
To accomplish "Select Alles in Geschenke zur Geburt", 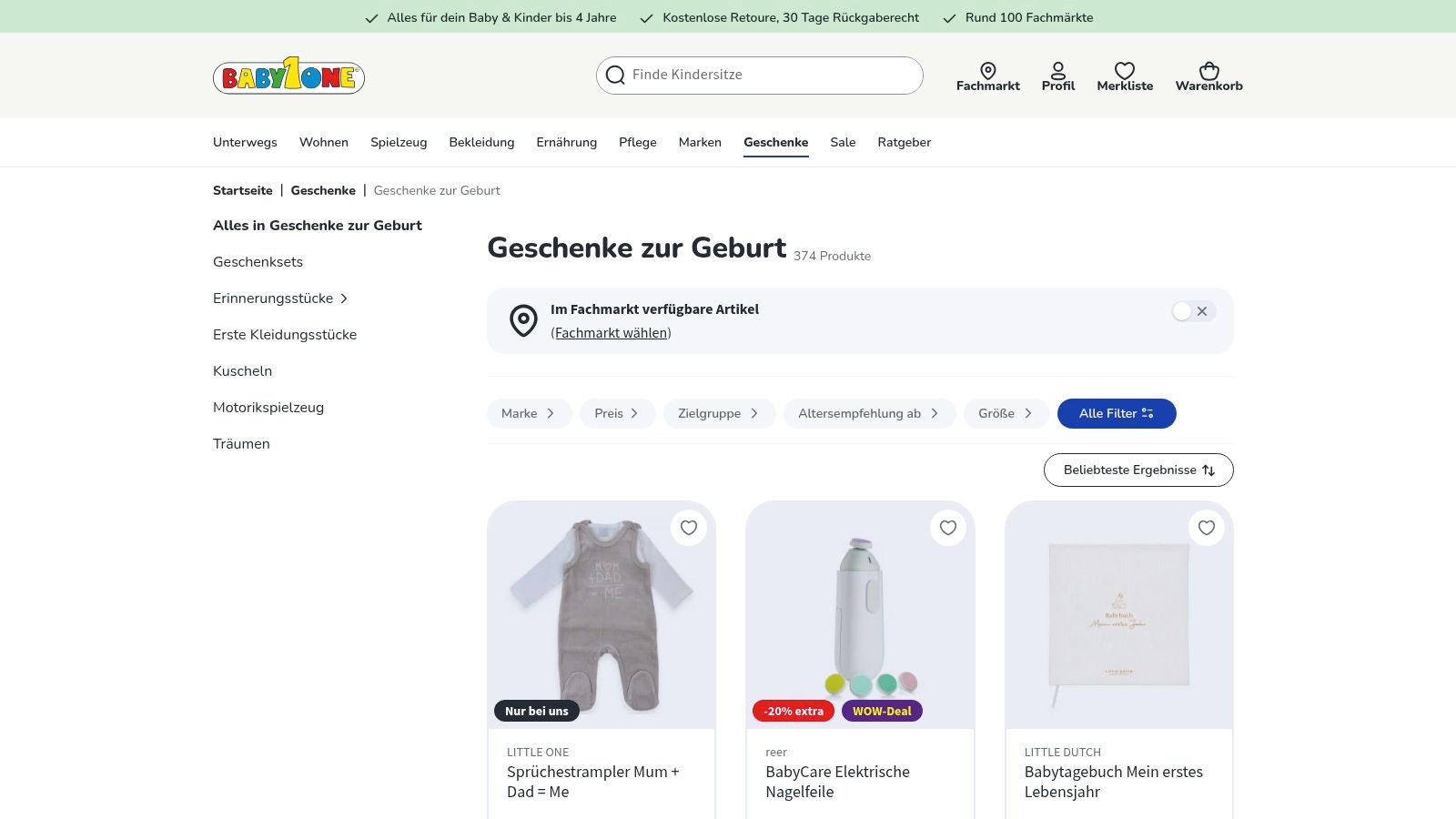I will tap(318, 226).
